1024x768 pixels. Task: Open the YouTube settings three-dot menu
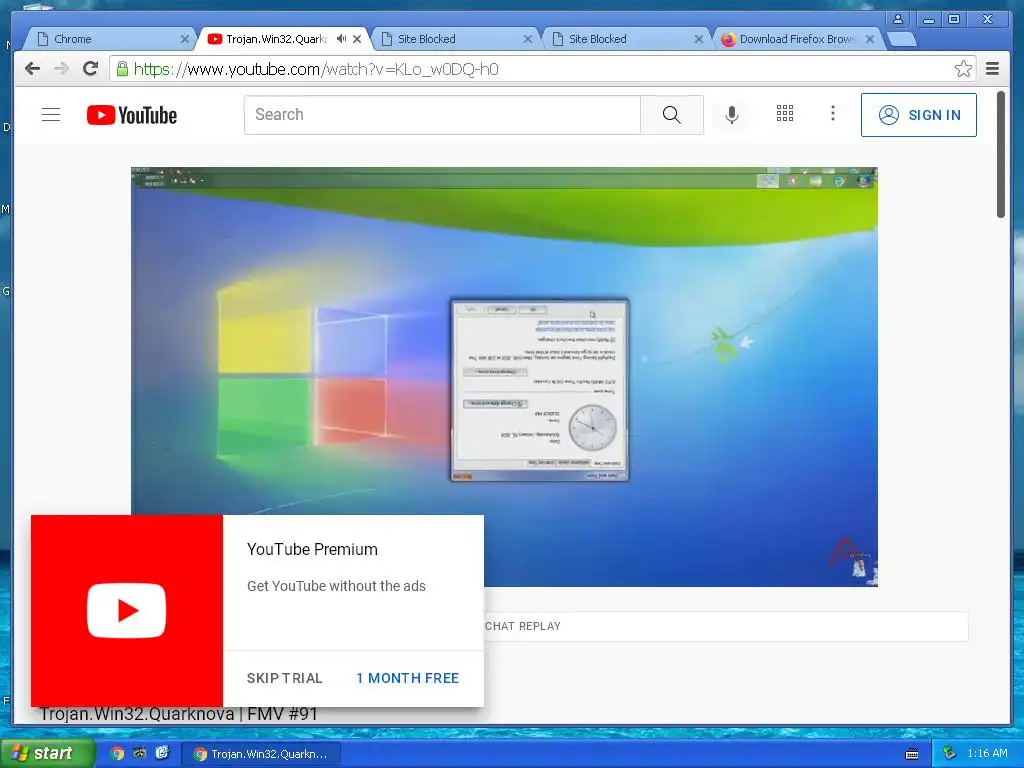pyautogui.click(x=833, y=114)
